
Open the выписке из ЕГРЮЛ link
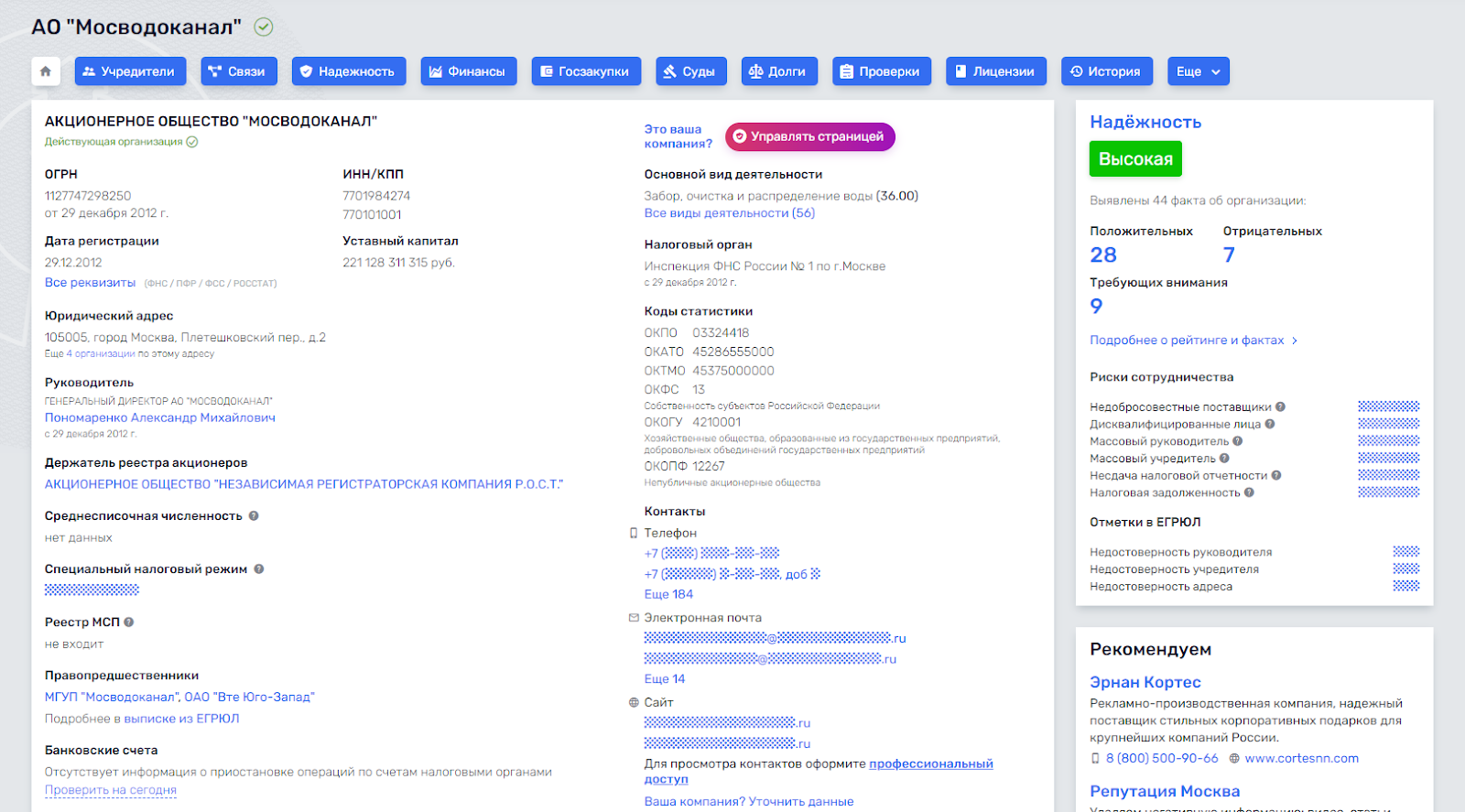(181, 720)
